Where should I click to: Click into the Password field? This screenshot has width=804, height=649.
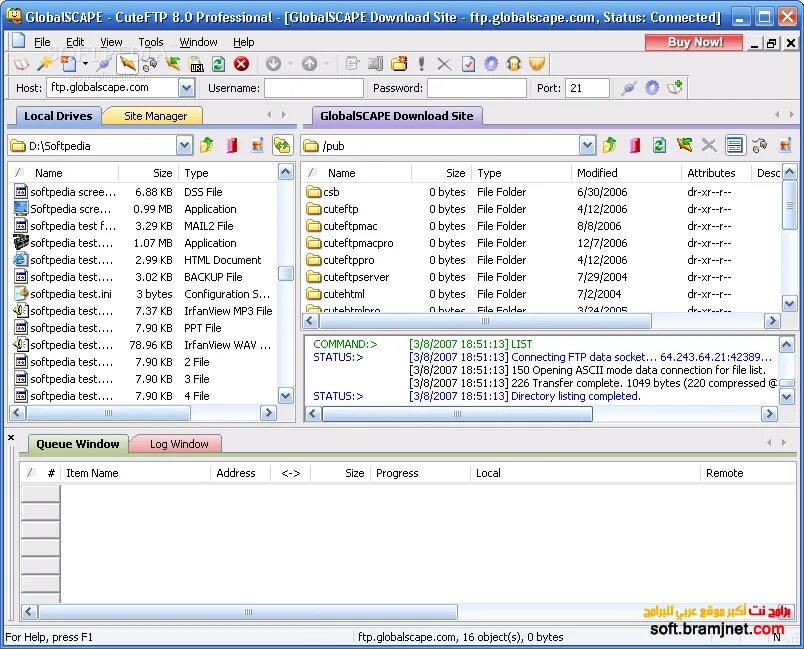(x=477, y=88)
